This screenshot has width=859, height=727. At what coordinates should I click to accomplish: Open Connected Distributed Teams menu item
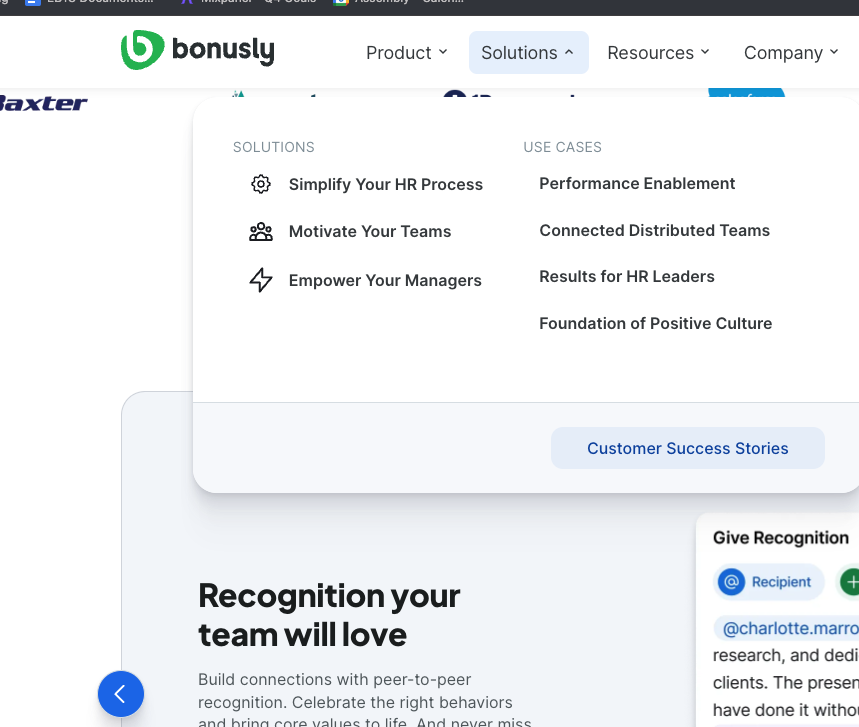[x=655, y=231]
